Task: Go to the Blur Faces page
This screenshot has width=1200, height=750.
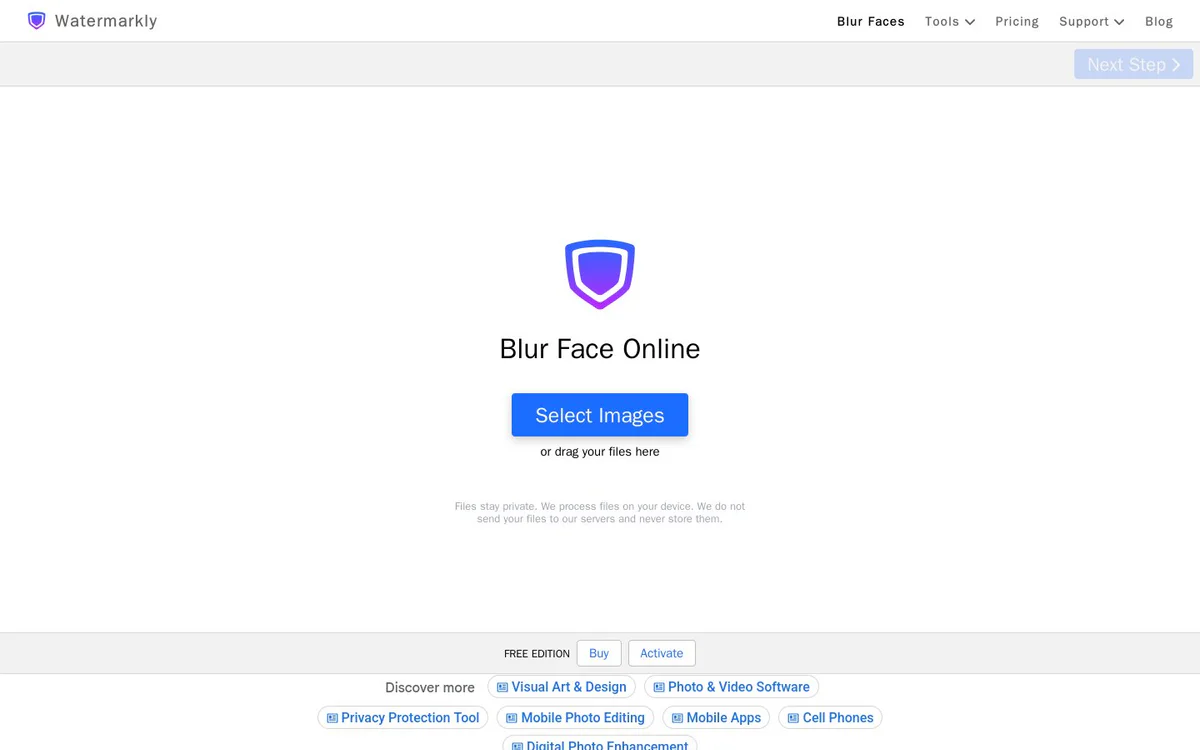Action: point(871,21)
